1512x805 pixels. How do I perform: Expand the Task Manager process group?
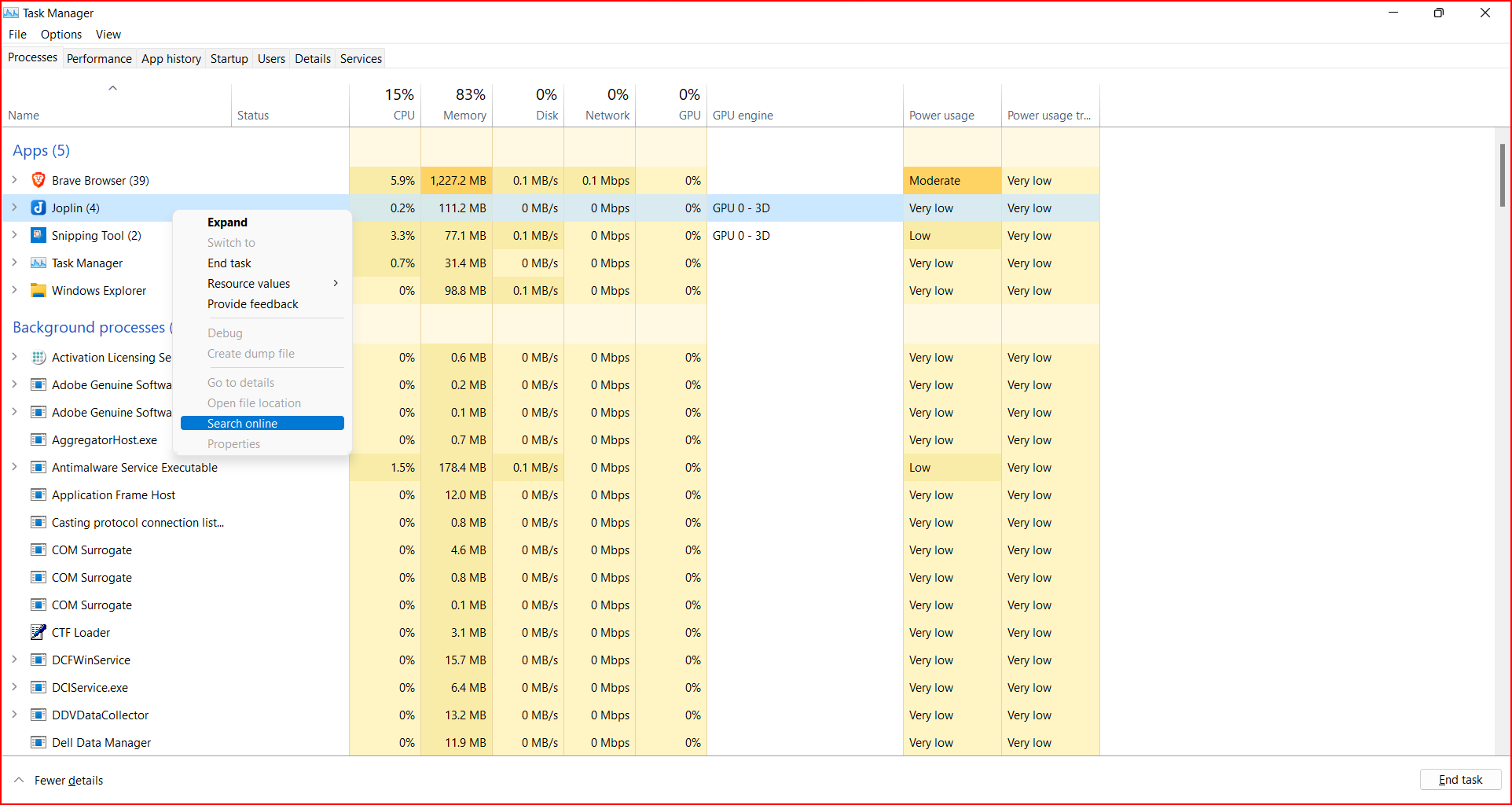pyautogui.click(x=14, y=263)
